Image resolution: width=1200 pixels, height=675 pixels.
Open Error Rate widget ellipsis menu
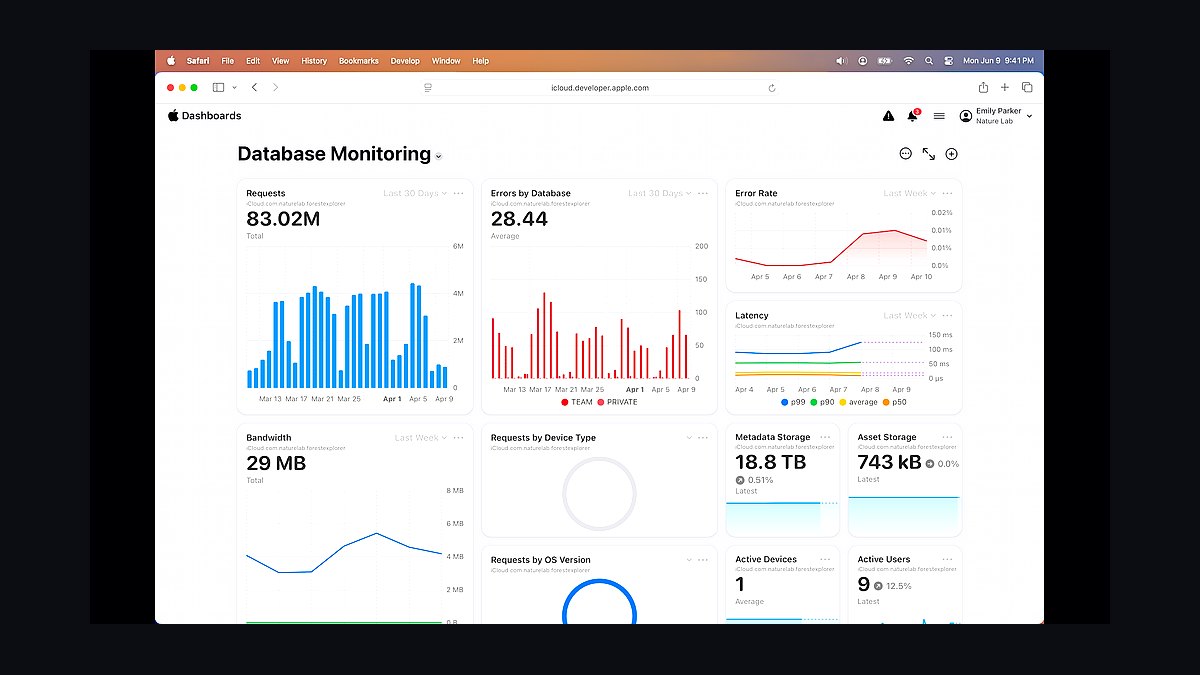click(x=948, y=193)
